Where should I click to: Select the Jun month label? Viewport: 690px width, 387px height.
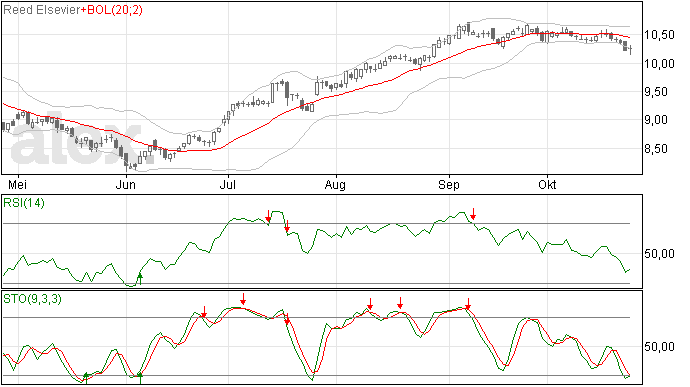(x=126, y=184)
